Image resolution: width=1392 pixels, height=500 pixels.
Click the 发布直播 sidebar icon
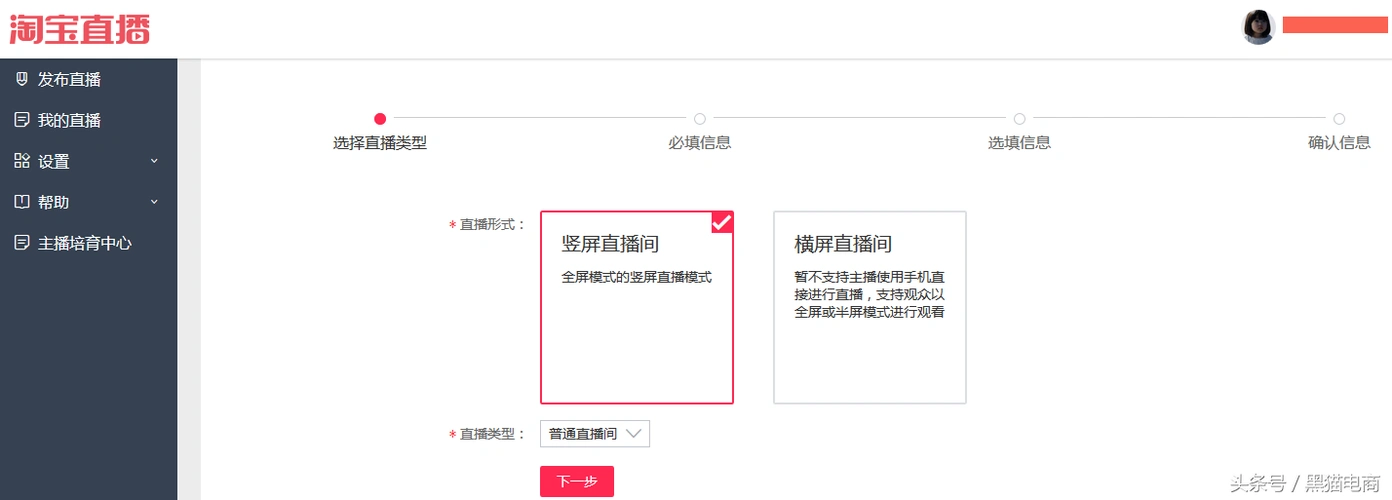tap(22, 79)
